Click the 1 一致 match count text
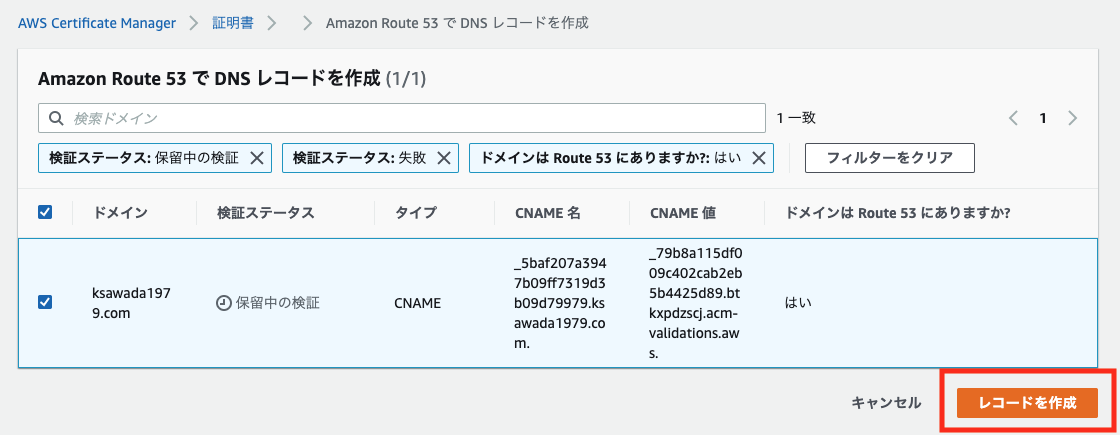The image size is (1120, 435). [x=796, y=119]
